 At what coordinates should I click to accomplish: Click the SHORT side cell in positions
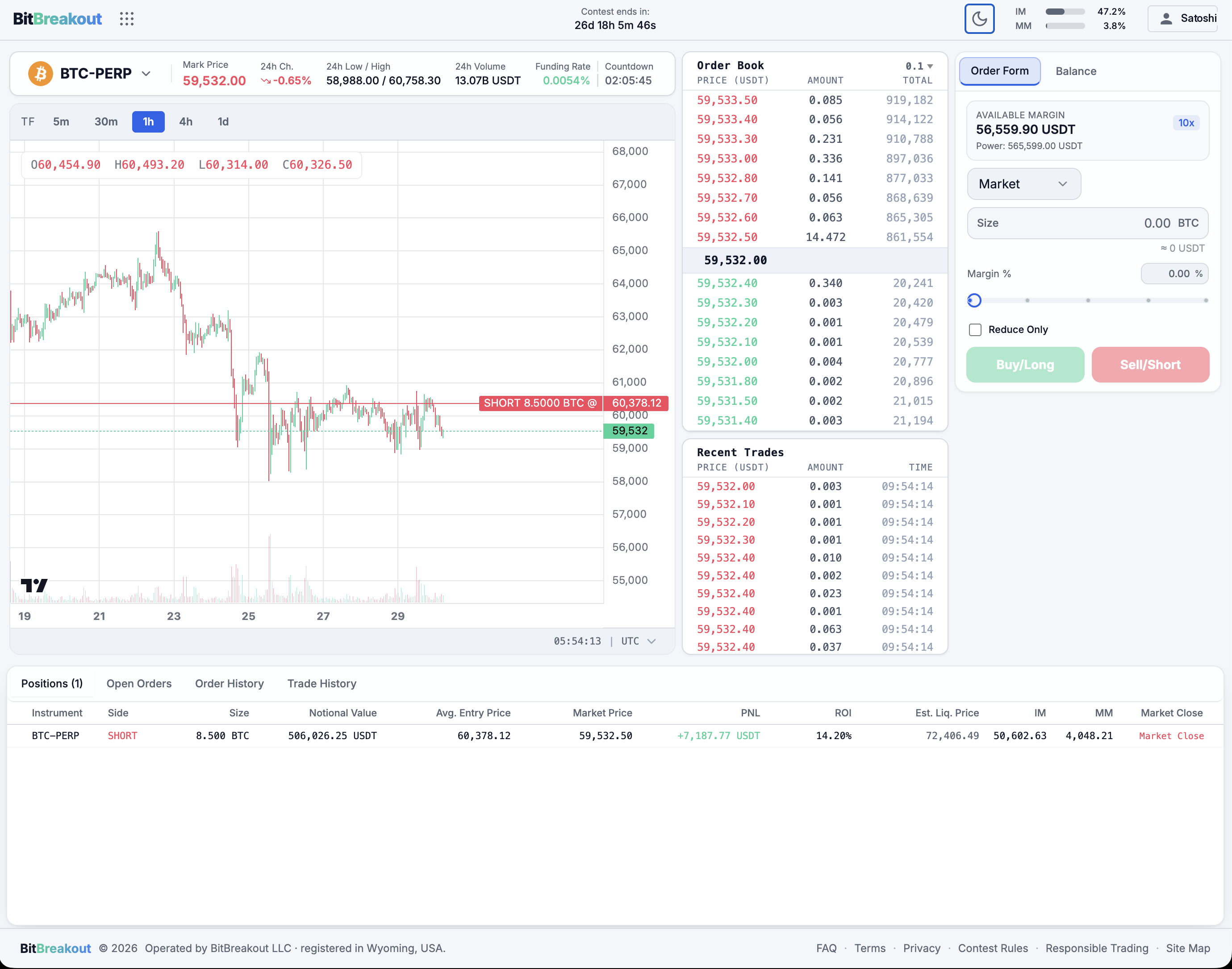123,736
